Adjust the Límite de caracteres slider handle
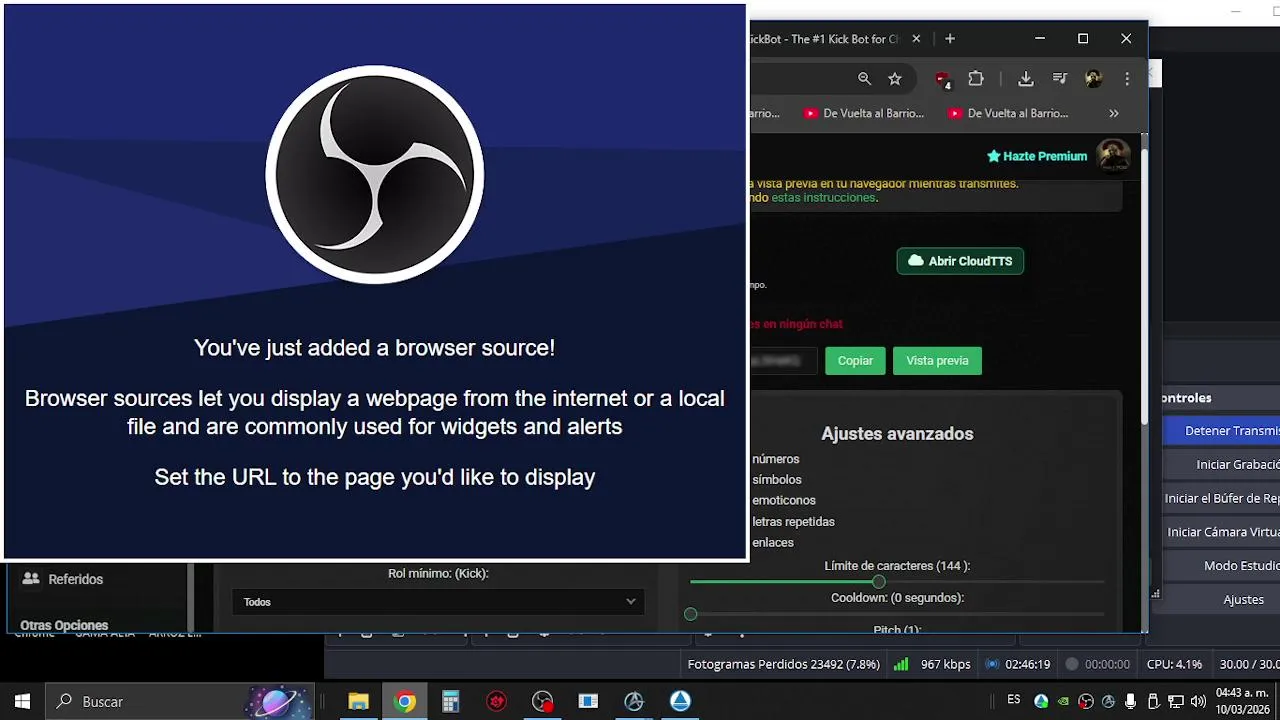 click(x=878, y=581)
